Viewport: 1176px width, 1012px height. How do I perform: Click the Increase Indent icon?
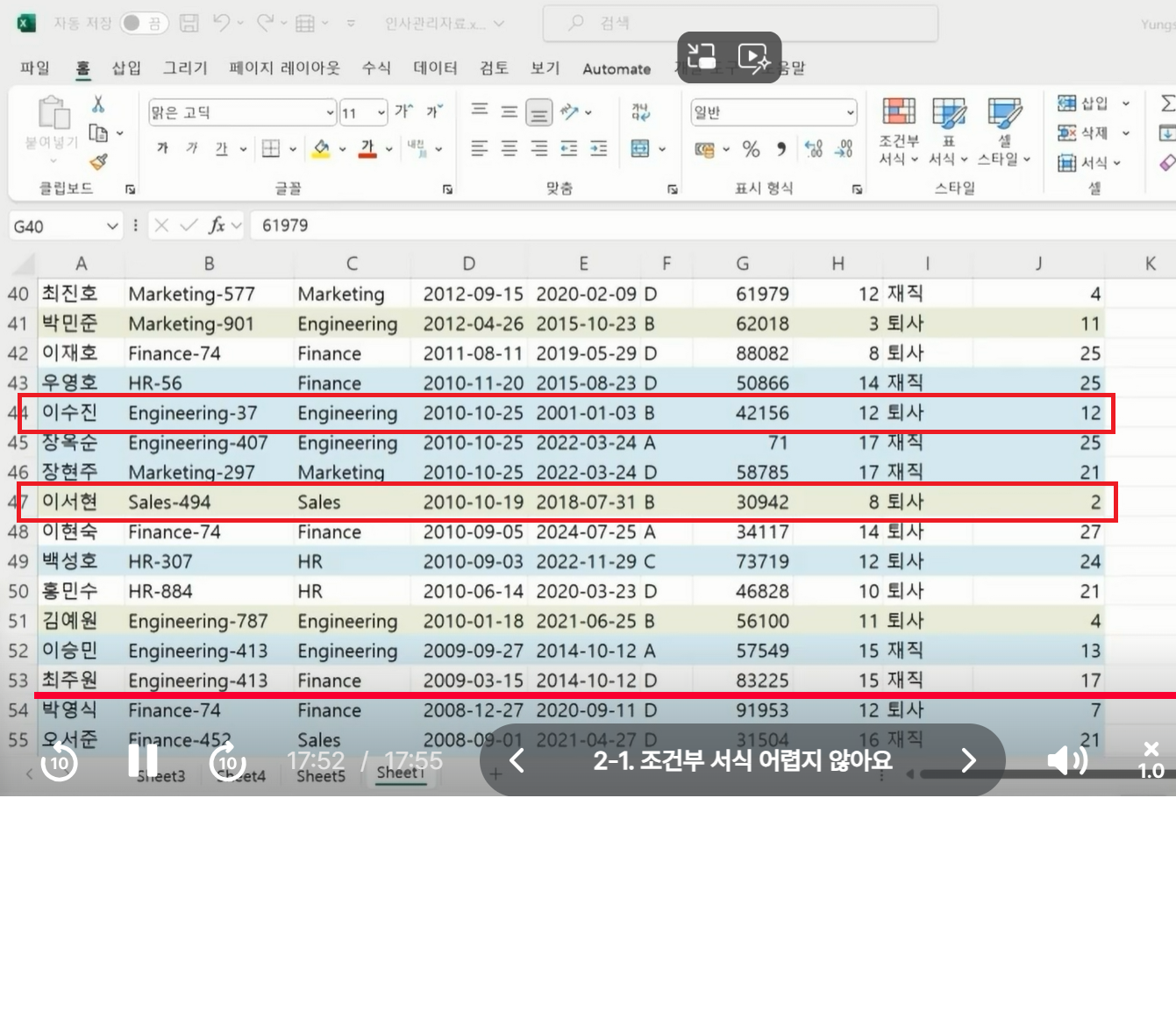(599, 148)
